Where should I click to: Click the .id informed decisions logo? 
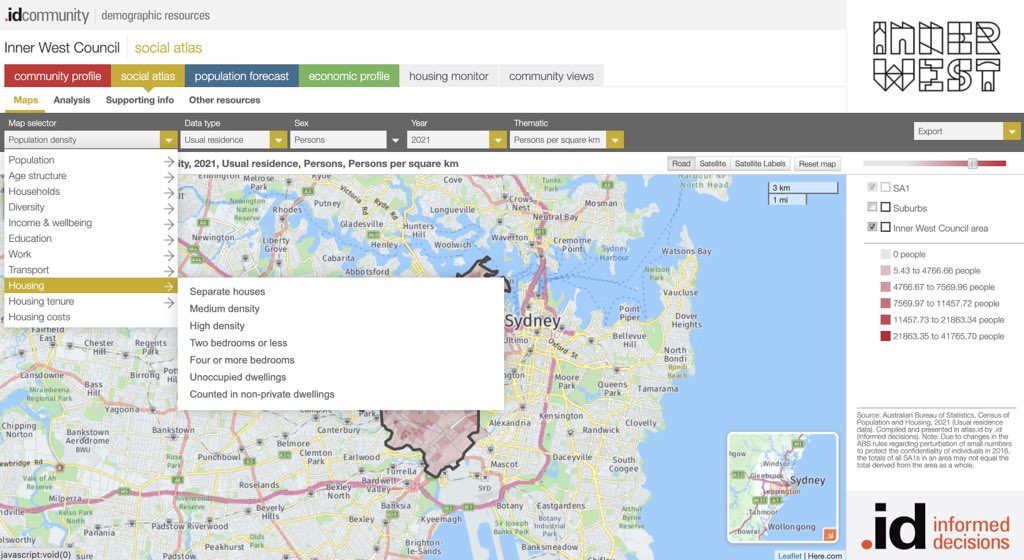[x=935, y=526]
